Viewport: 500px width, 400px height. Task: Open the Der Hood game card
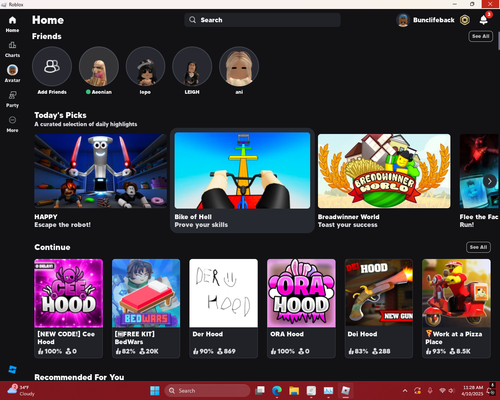coord(224,308)
